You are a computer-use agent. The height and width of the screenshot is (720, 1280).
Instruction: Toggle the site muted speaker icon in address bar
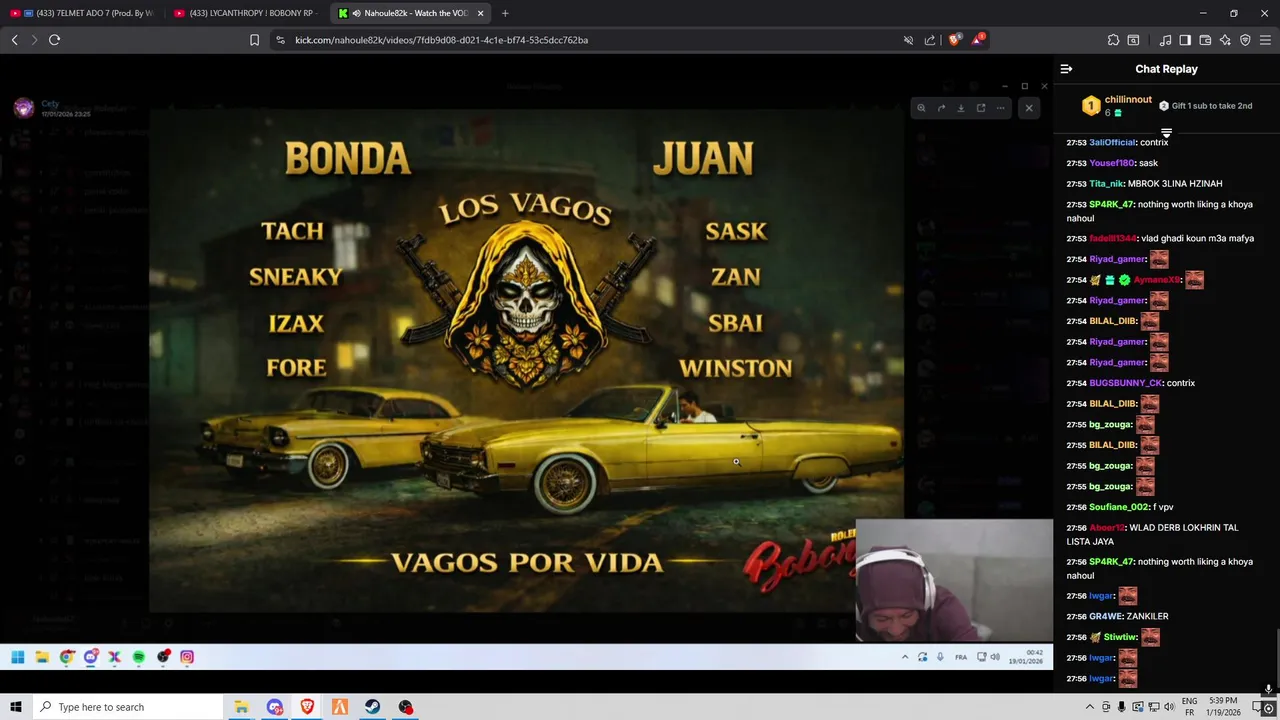pyautogui.click(x=908, y=40)
